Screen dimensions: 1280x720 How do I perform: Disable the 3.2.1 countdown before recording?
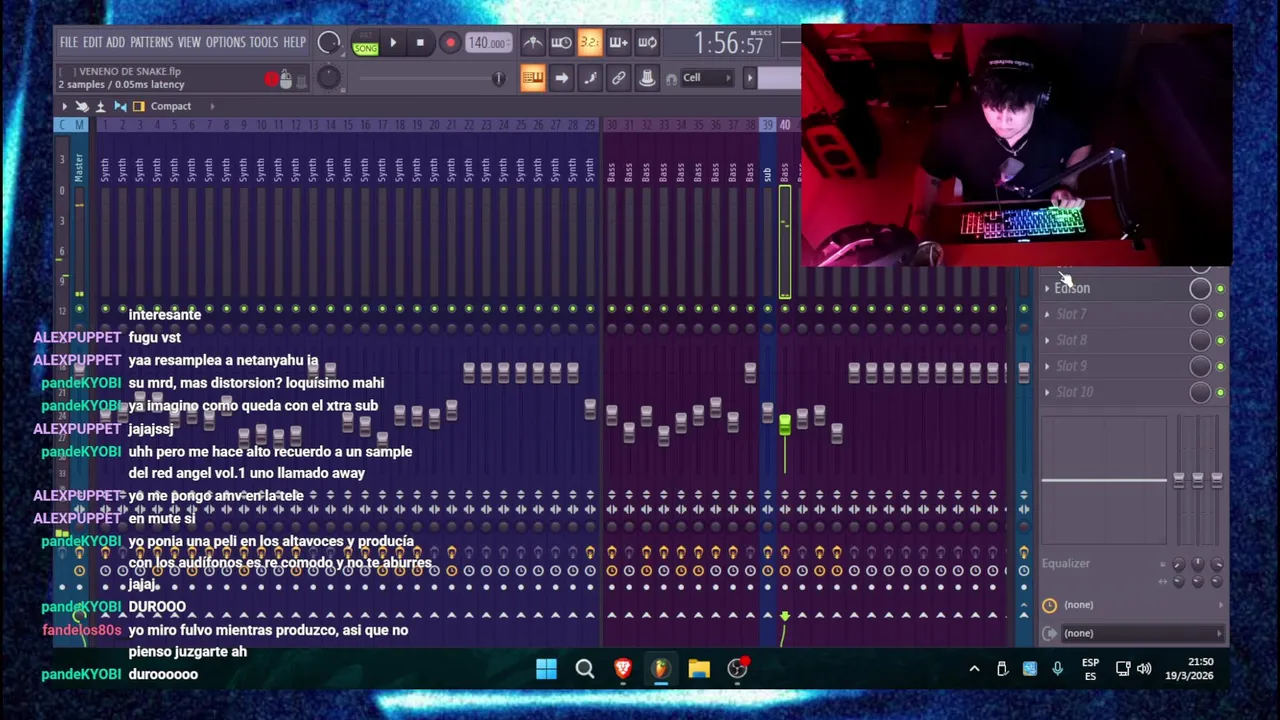pyautogui.click(x=589, y=43)
